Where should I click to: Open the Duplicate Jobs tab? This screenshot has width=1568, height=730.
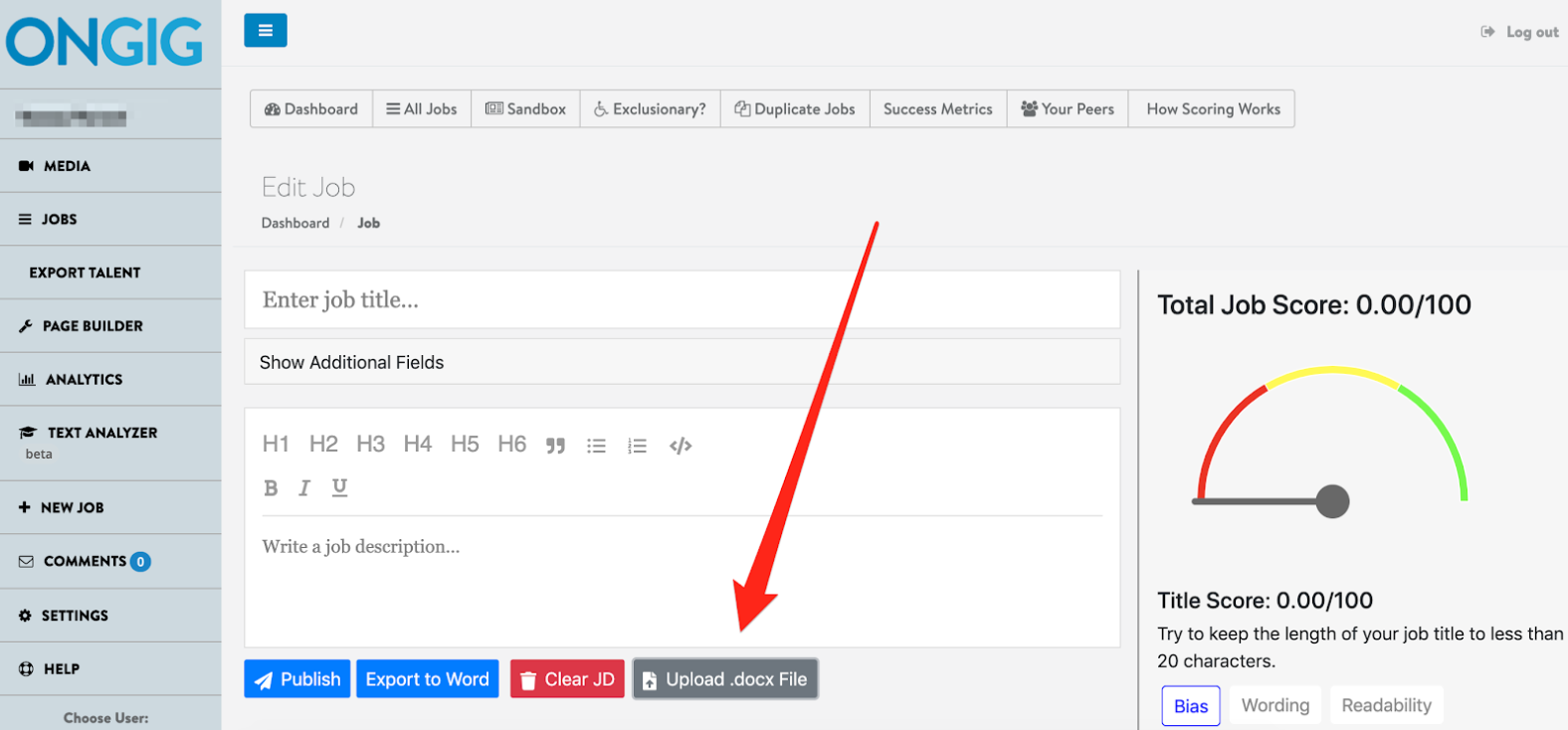coord(795,109)
